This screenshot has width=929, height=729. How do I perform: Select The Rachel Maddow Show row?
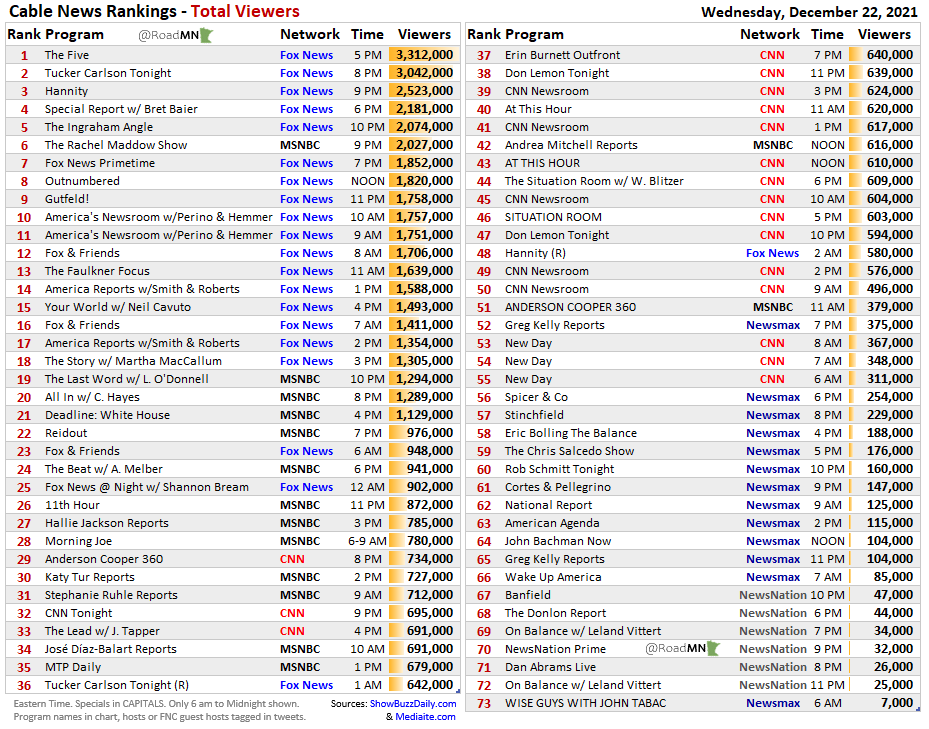tap(115, 144)
